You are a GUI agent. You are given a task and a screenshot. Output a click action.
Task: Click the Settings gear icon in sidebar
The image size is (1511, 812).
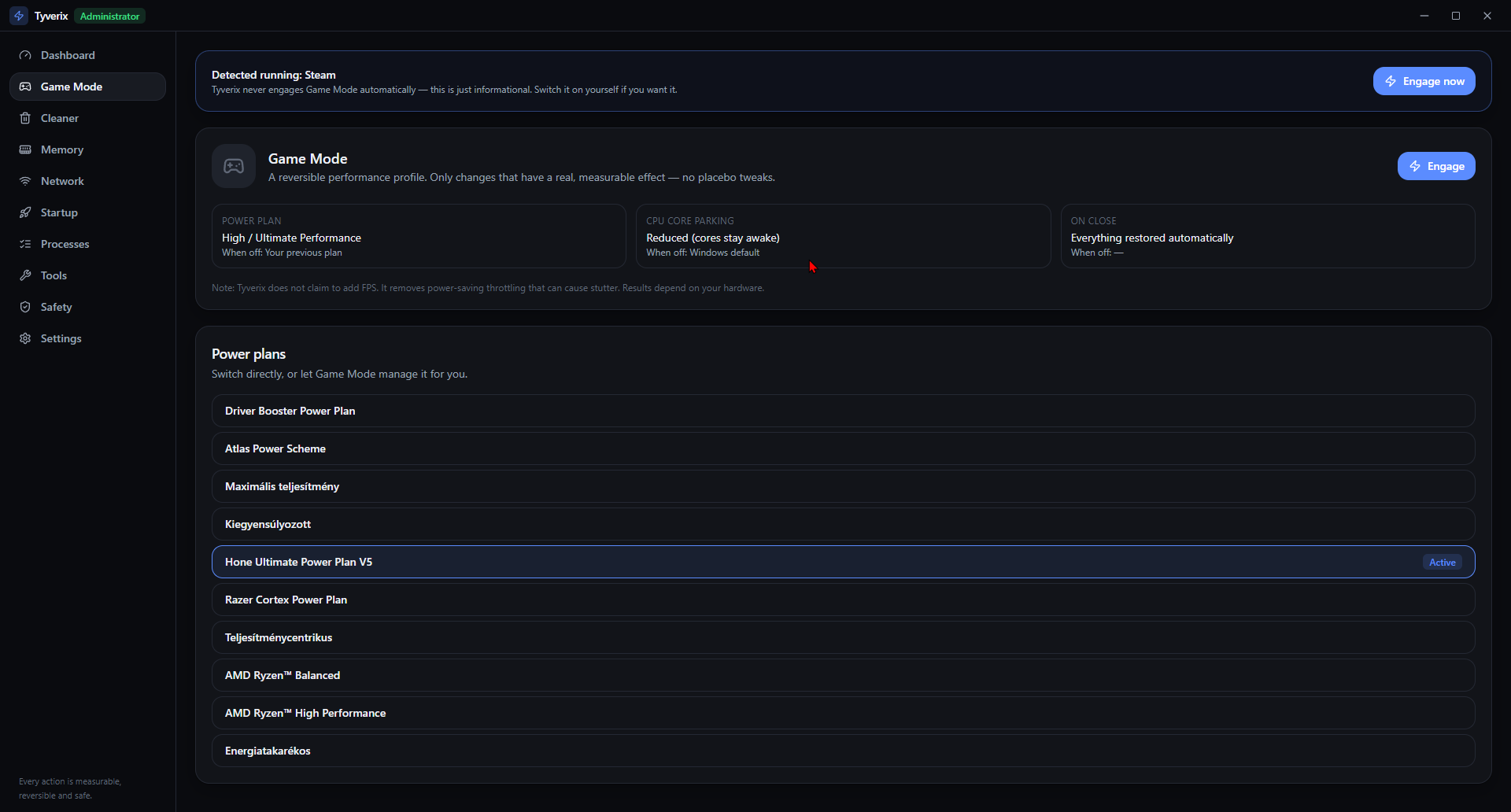pyautogui.click(x=25, y=338)
